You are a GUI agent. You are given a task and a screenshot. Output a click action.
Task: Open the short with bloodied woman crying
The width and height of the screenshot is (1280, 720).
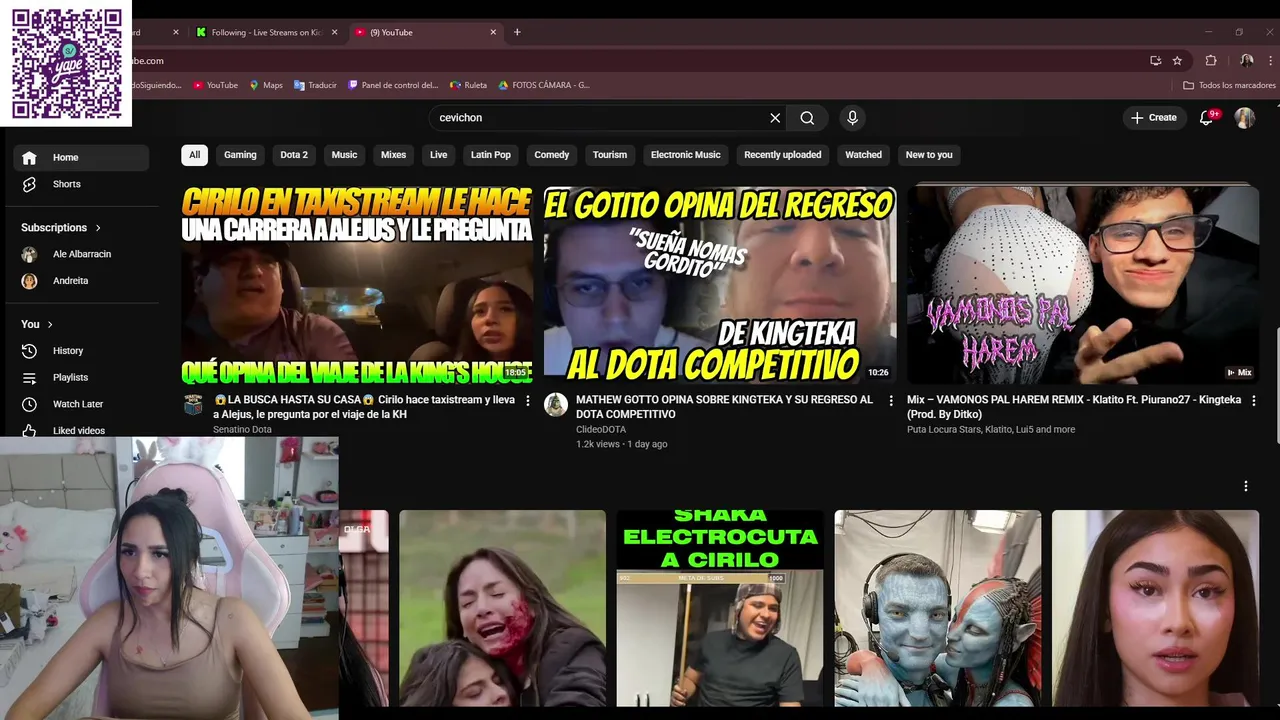[502, 608]
